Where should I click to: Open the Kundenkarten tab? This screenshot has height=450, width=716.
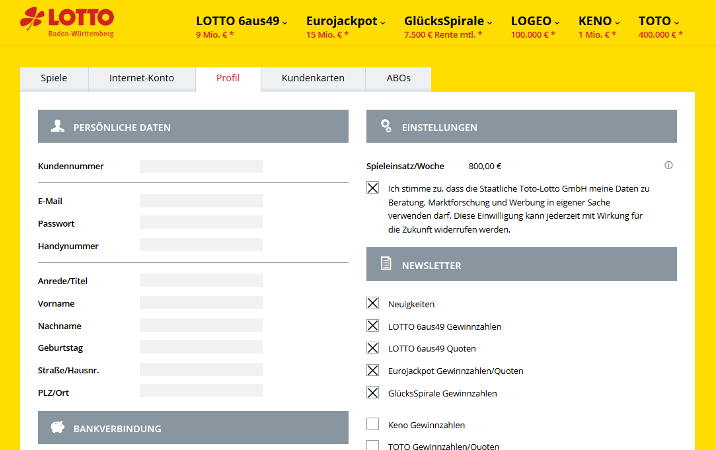[x=313, y=79]
